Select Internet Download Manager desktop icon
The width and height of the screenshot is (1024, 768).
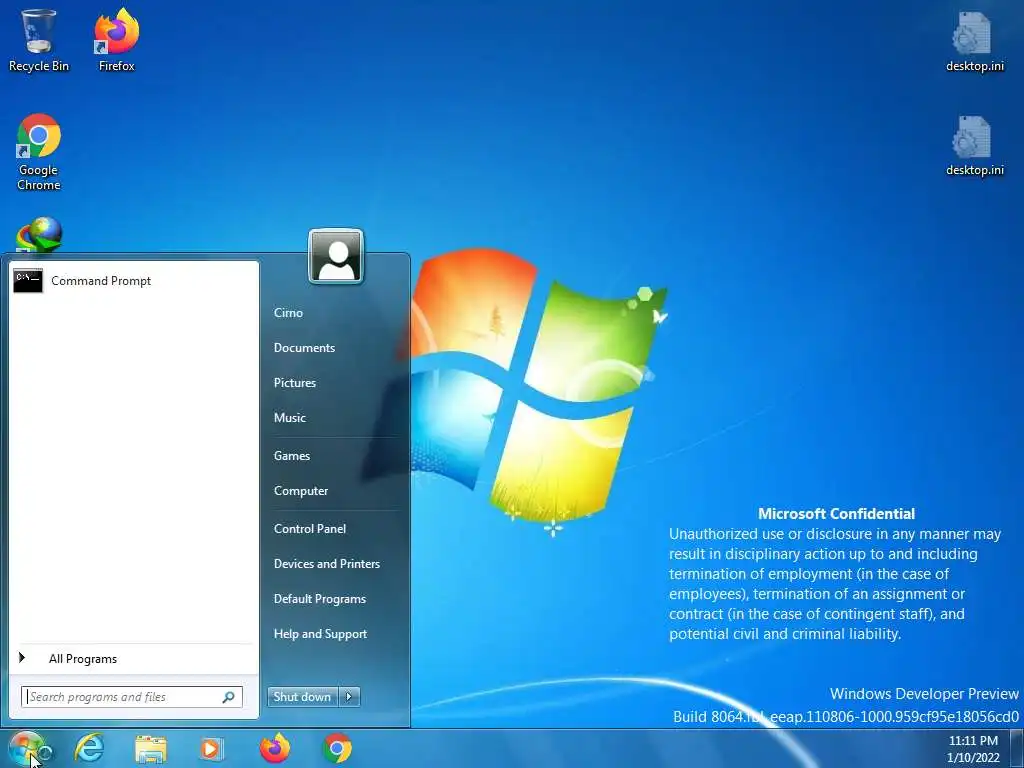tap(39, 234)
